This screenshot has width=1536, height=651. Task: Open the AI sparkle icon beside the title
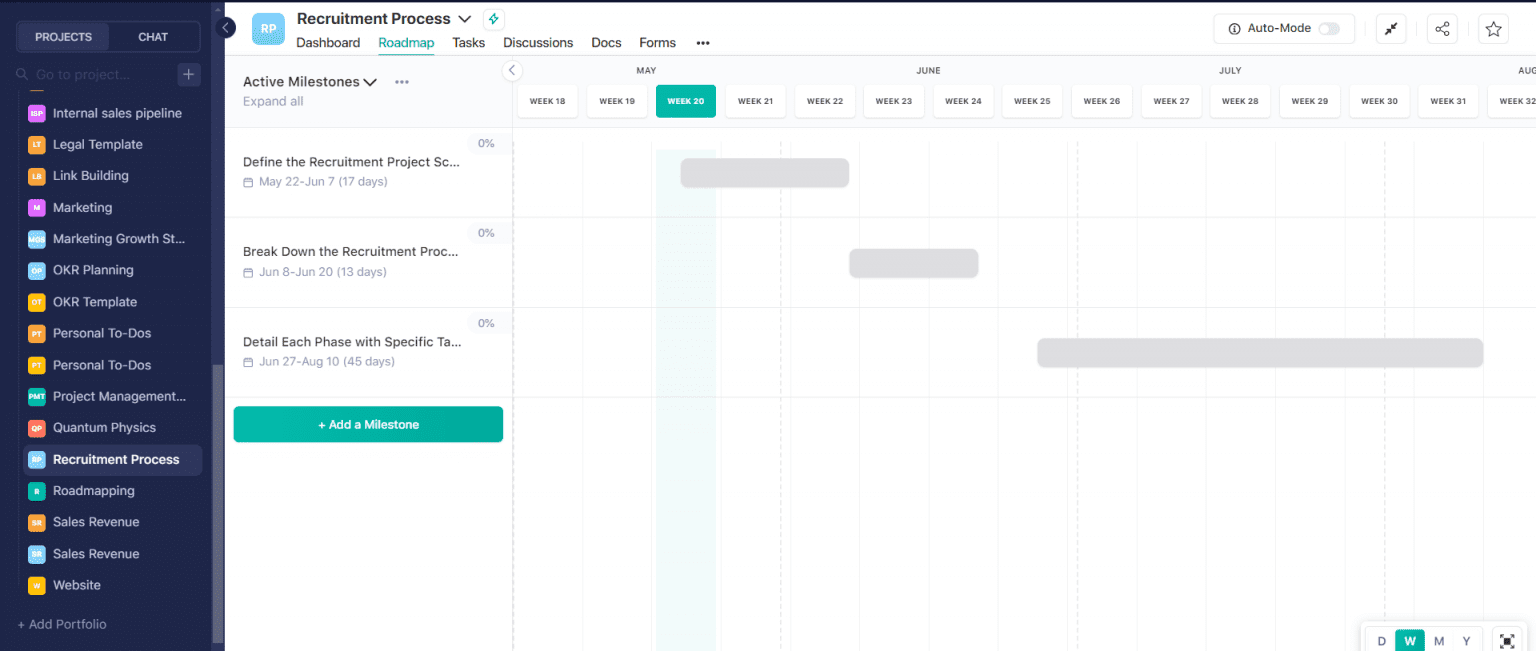pos(493,18)
